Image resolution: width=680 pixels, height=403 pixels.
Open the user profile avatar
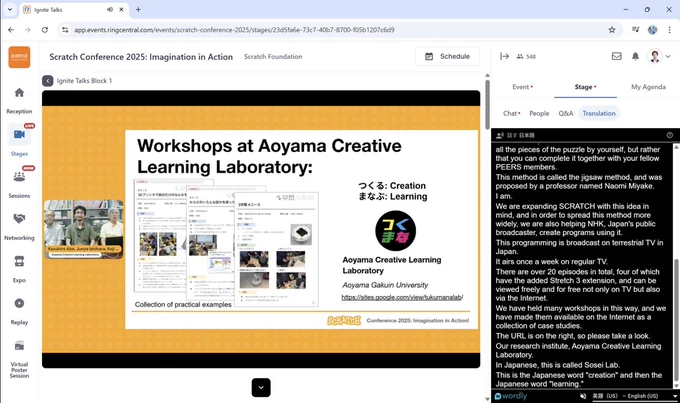(655, 56)
